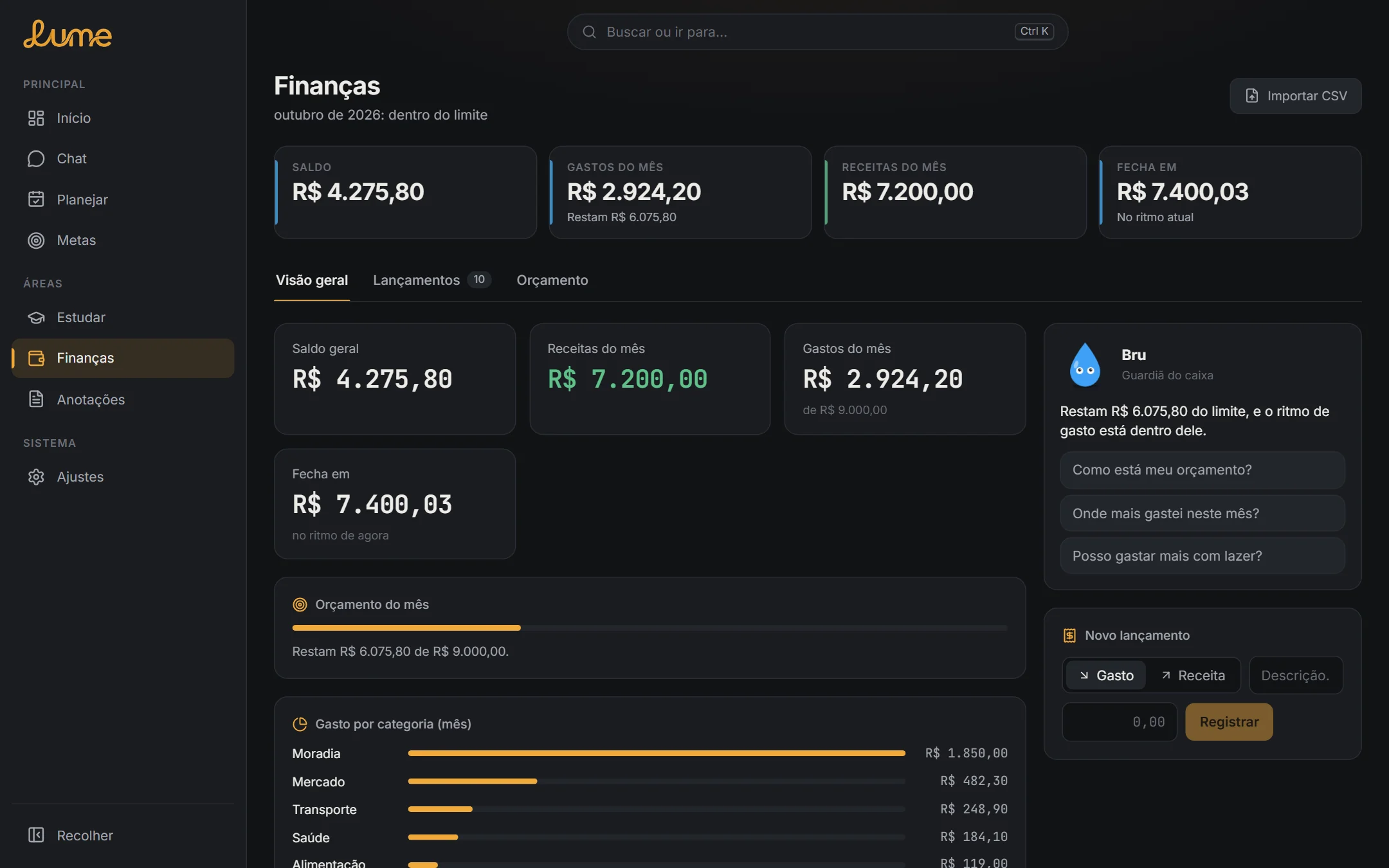1389x868 pixels.
Task: Focus the Buscar ou ir para search field
Action: [x=817, y=32]
